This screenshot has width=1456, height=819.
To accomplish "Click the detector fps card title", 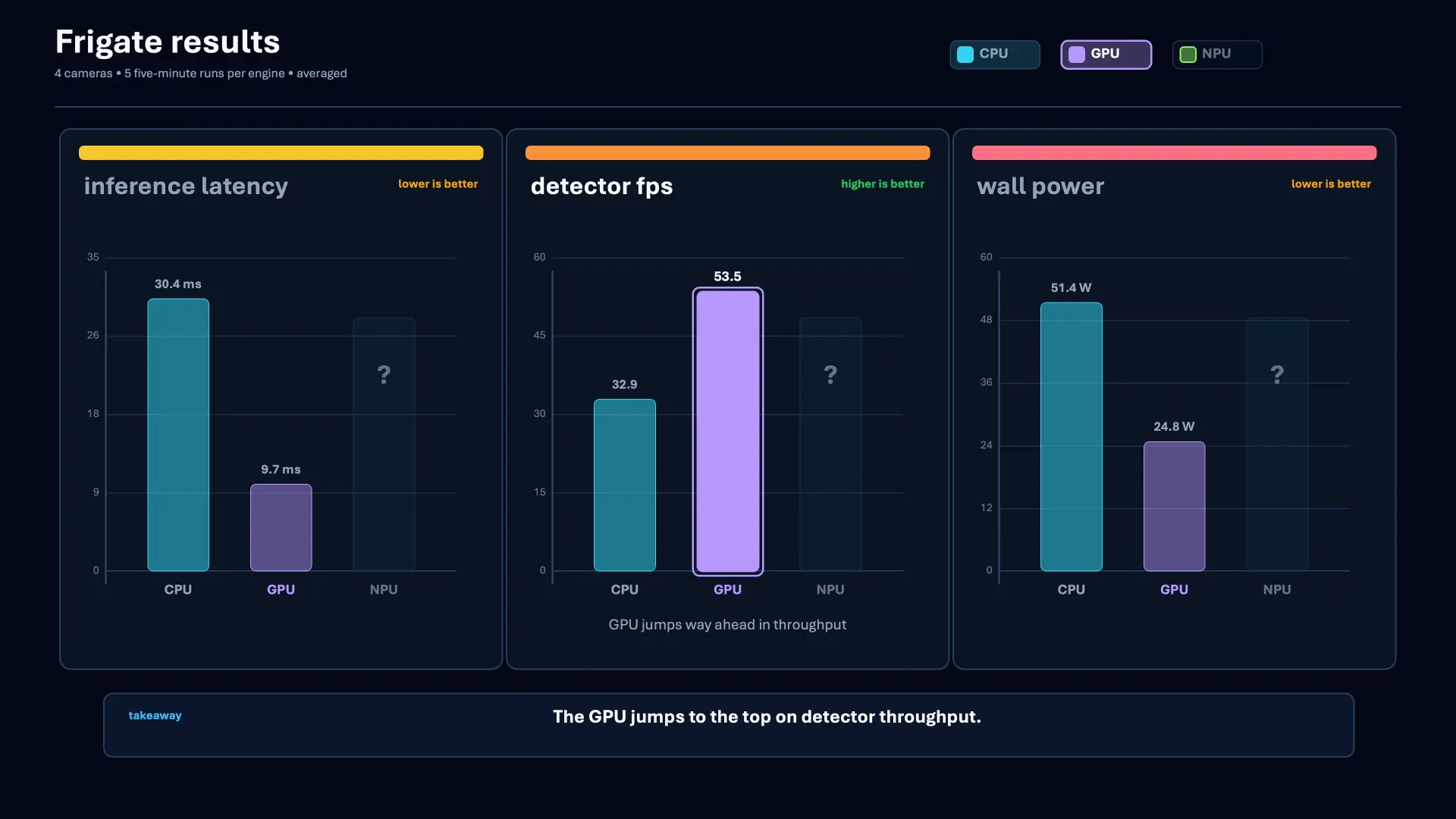I will pyautogui.click(x=601, y=186).
